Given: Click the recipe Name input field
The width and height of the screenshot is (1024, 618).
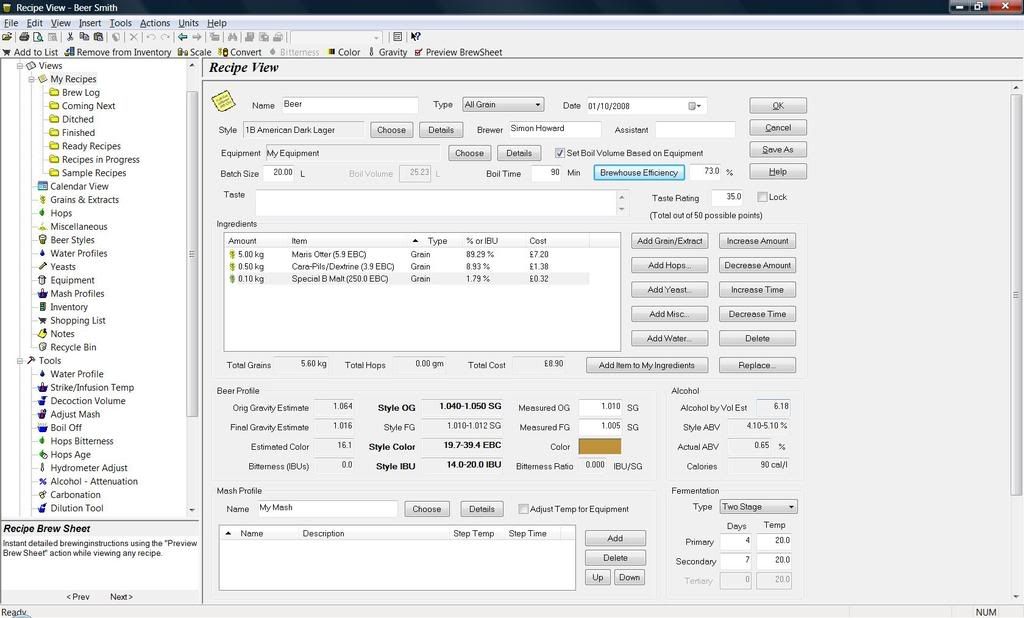Looking at the screenshot, I should [349, 105].
